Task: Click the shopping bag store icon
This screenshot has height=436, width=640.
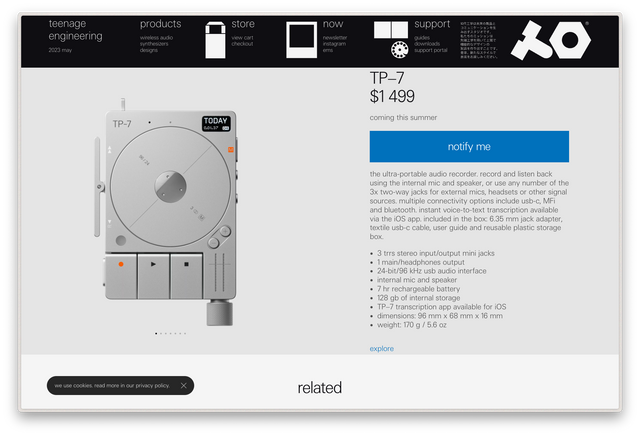Action: [x=215, y=40]
